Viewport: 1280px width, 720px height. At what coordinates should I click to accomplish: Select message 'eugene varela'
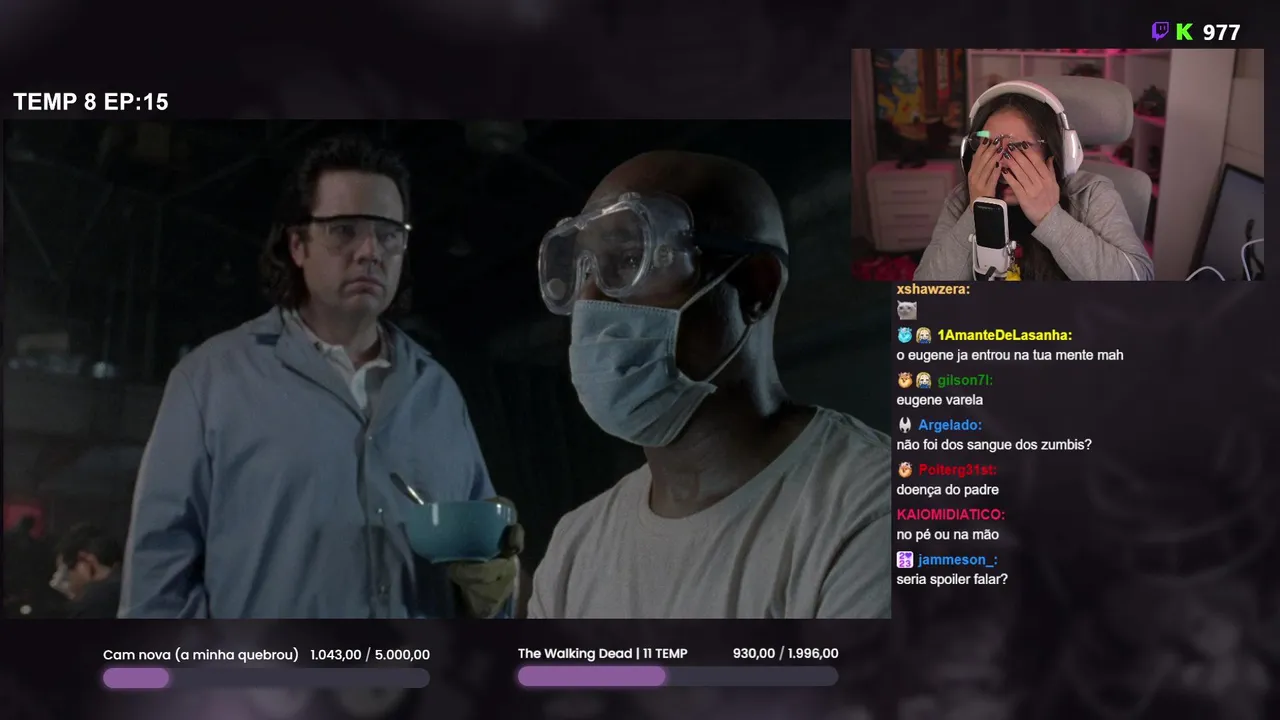tap(940, 400)
